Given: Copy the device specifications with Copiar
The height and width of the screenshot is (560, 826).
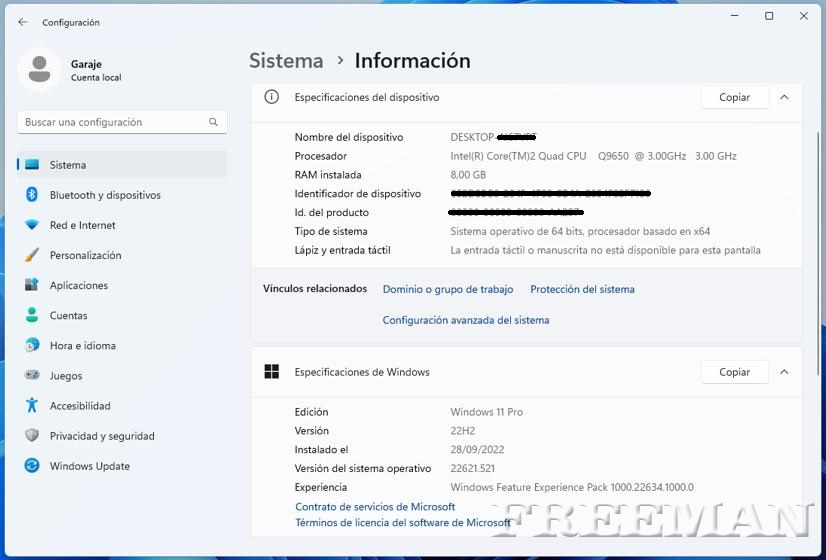Looking at the screenshot, I should tap(734, 97).
